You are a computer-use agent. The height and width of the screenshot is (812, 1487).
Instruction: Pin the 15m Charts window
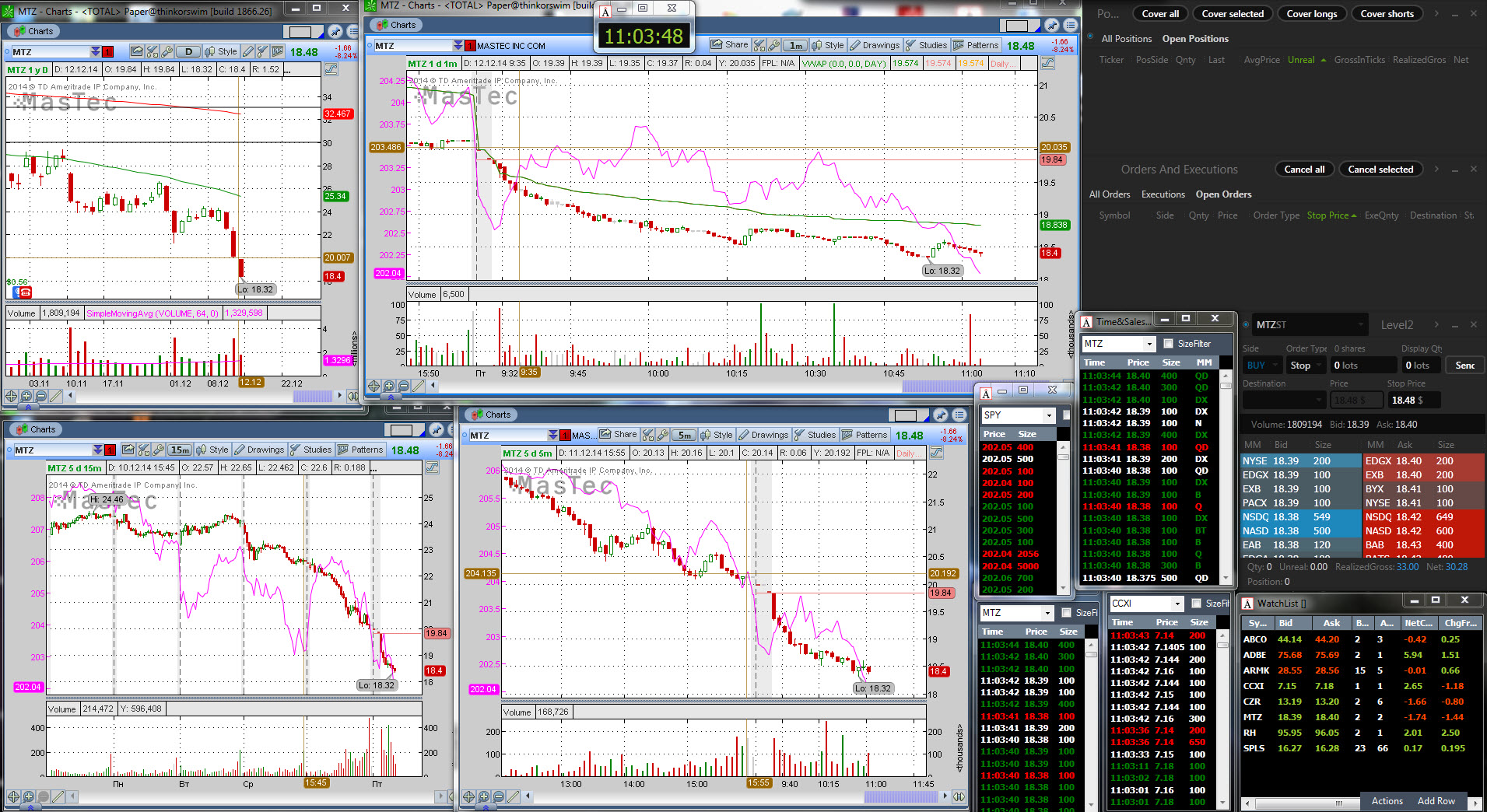[x=436, y=430]
